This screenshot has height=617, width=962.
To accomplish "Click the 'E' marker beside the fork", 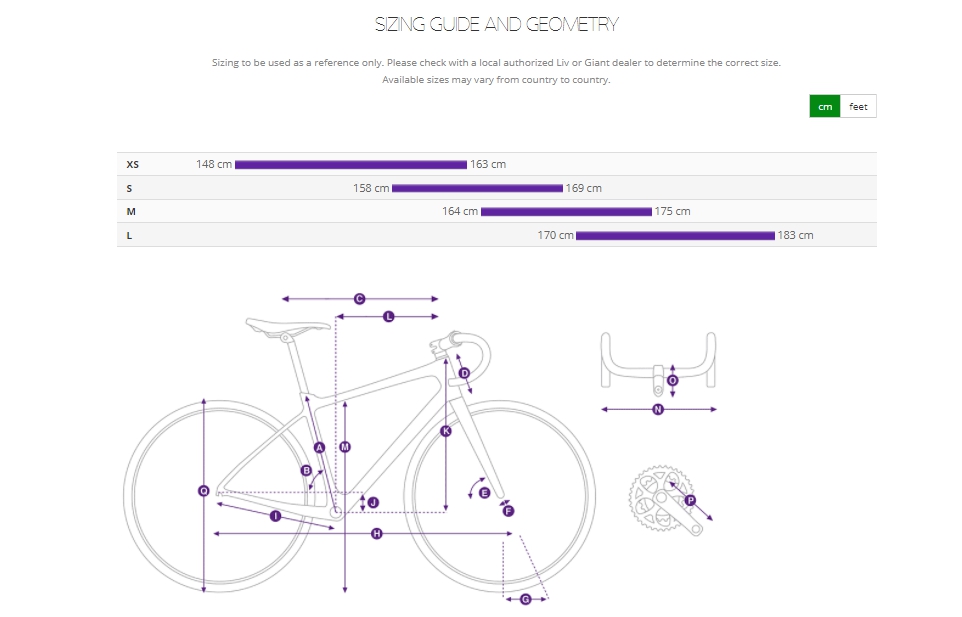I will pos(485,493).
